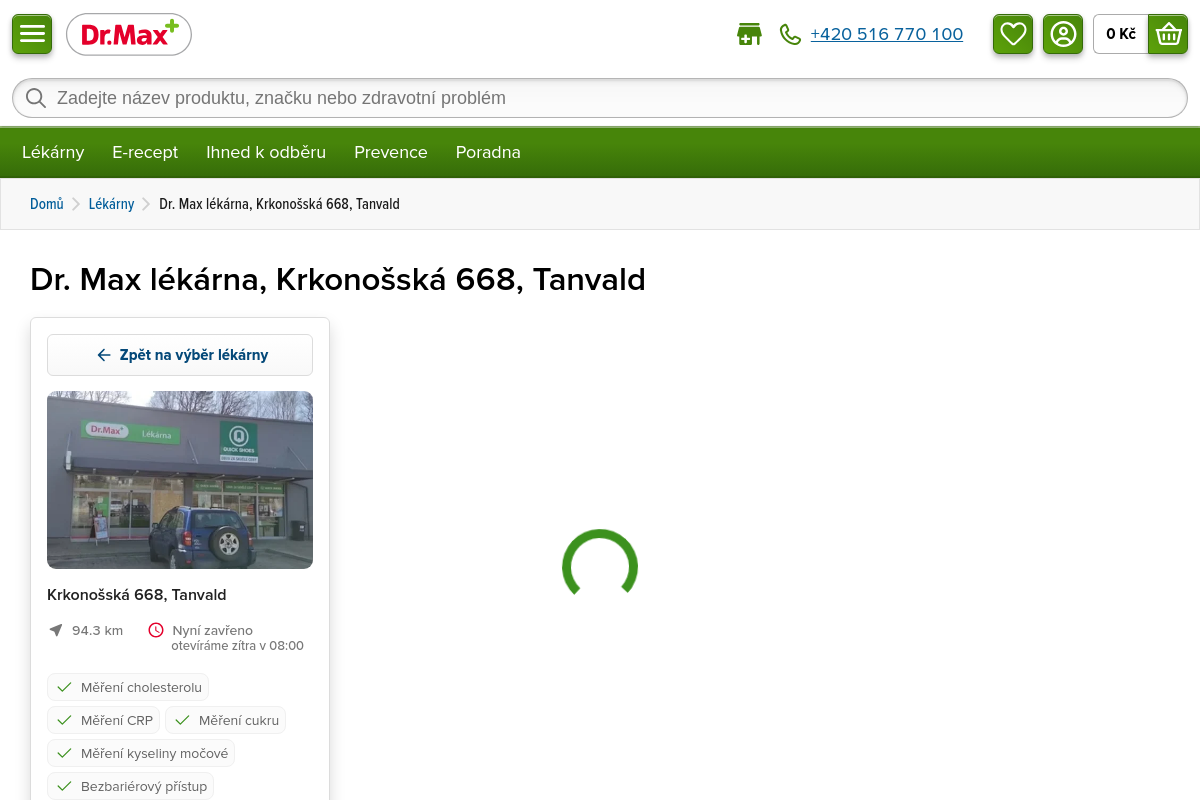Open the user account icon
The height and width of the screenshot is (800, 1200).
[1063, 34]
